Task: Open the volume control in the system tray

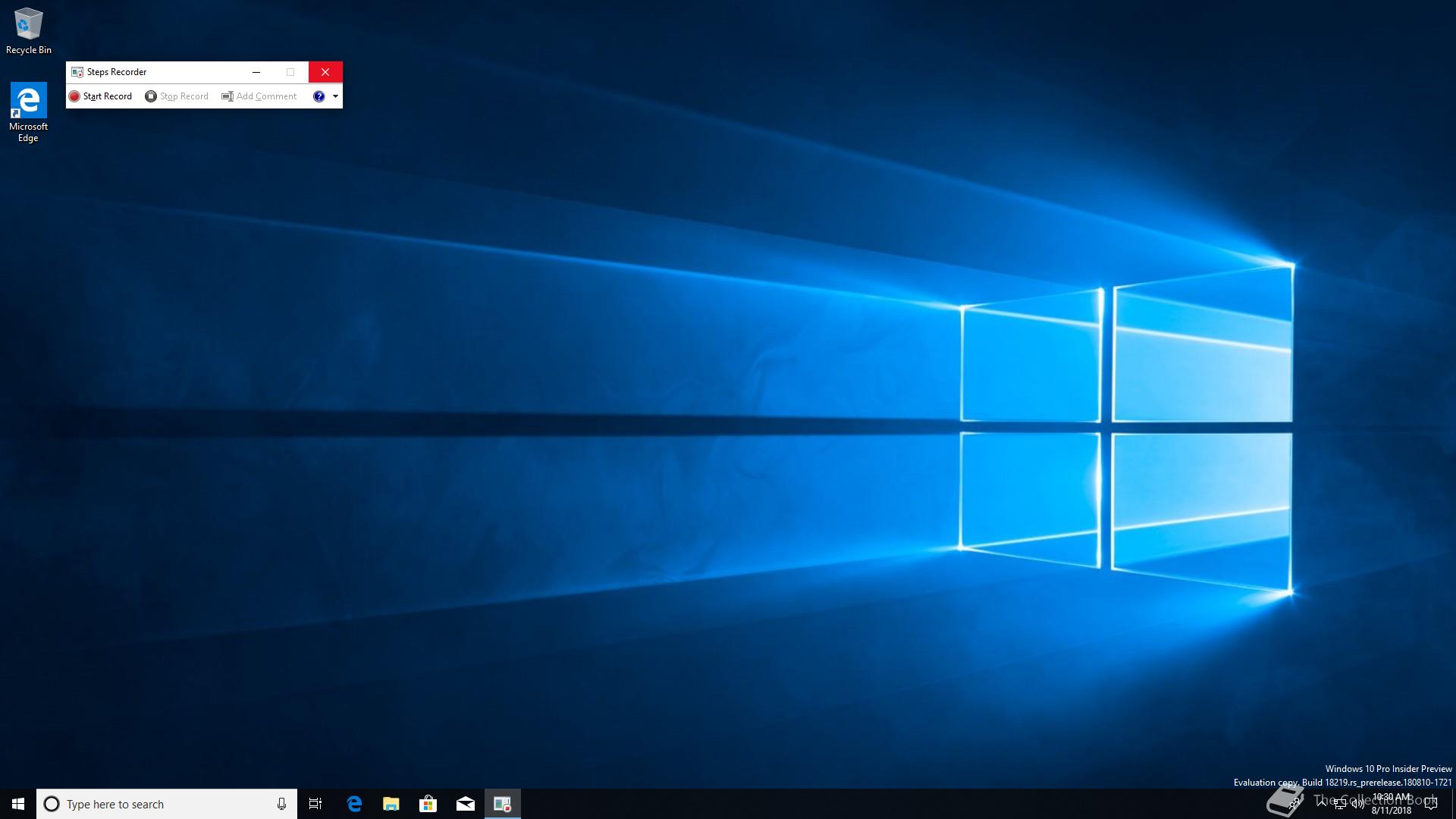Action: (1358, 805)
